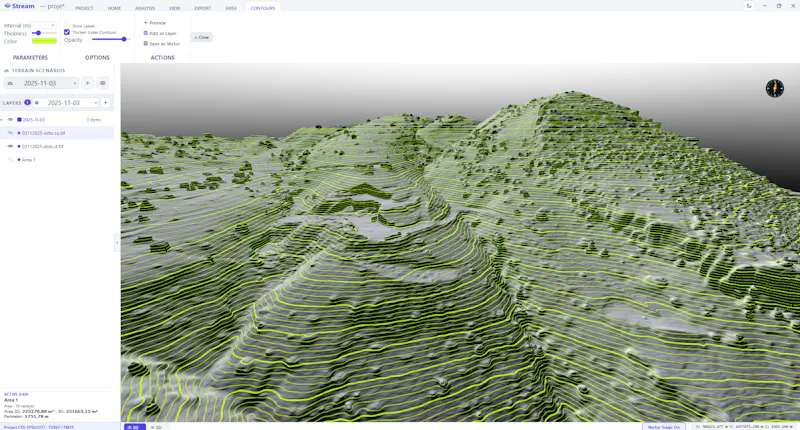Open the ANALYSIS tab

tap(145, 8)
